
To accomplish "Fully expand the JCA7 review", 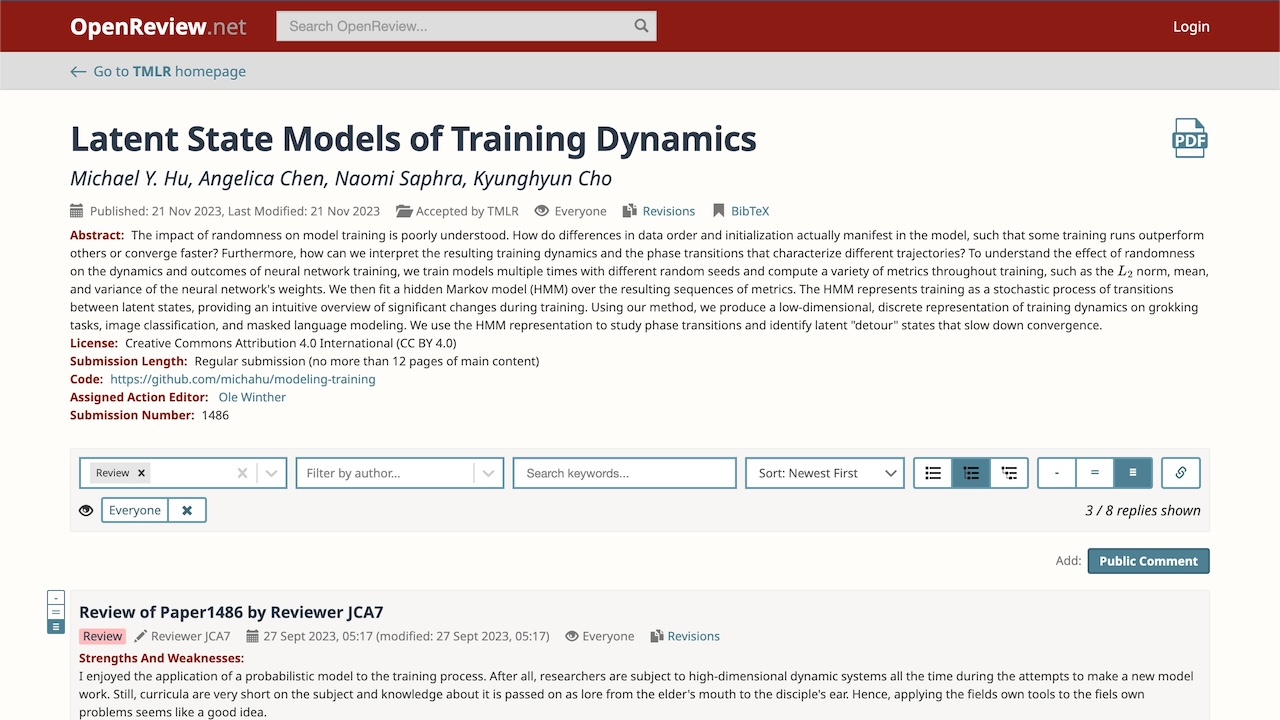I will 56,626.
